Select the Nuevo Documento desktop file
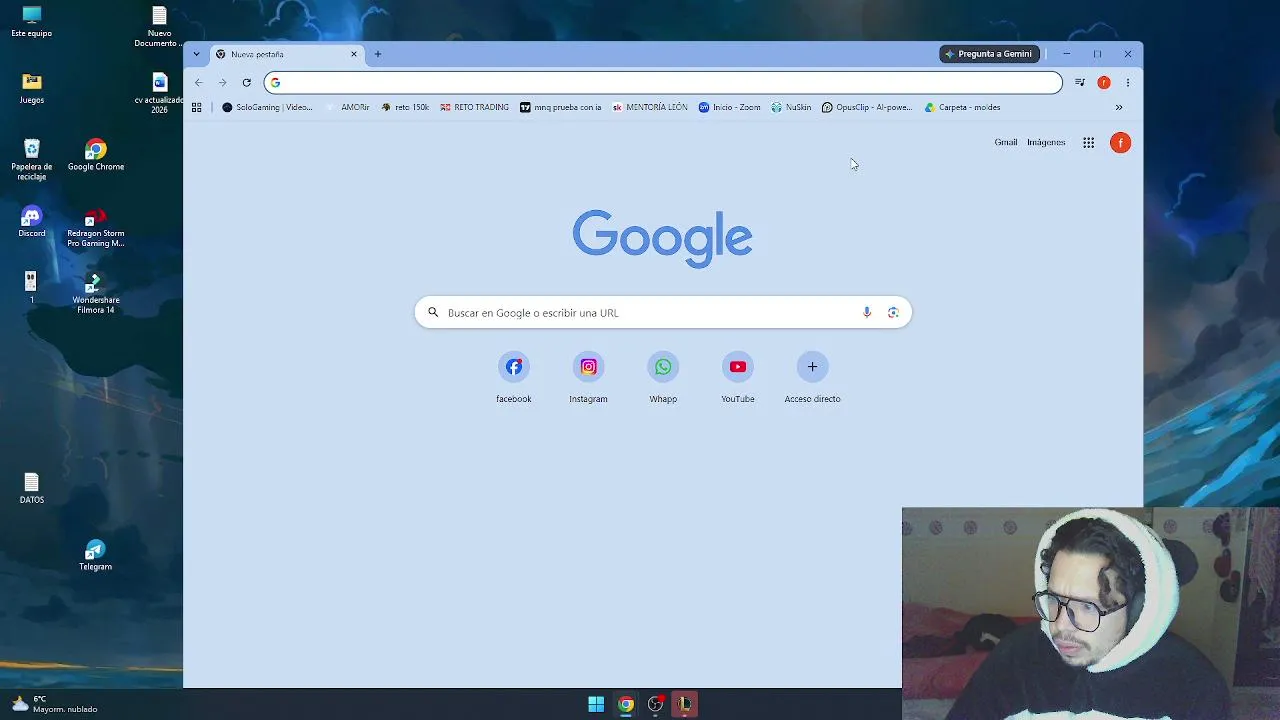The height and width of the screenshot is (720, 1280). [x=160, y=27]
